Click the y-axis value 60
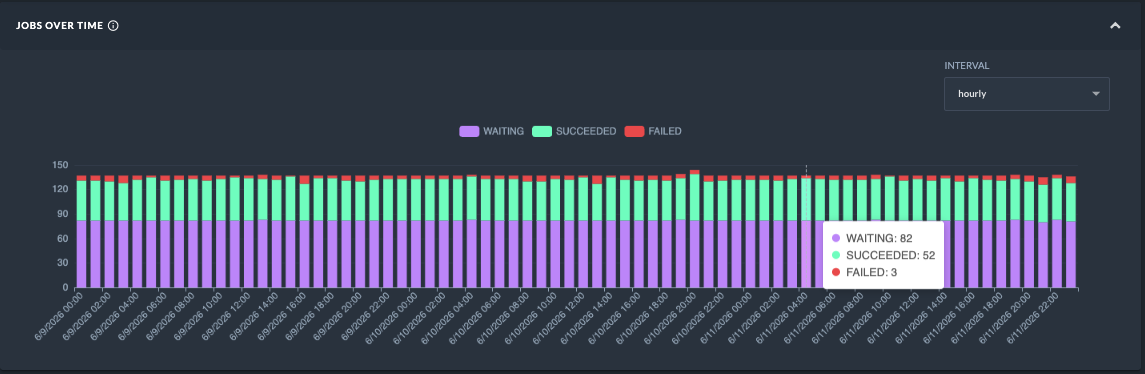Image resolution: width=1145 pixels, height=374 pixels. (x=63, y=238)
